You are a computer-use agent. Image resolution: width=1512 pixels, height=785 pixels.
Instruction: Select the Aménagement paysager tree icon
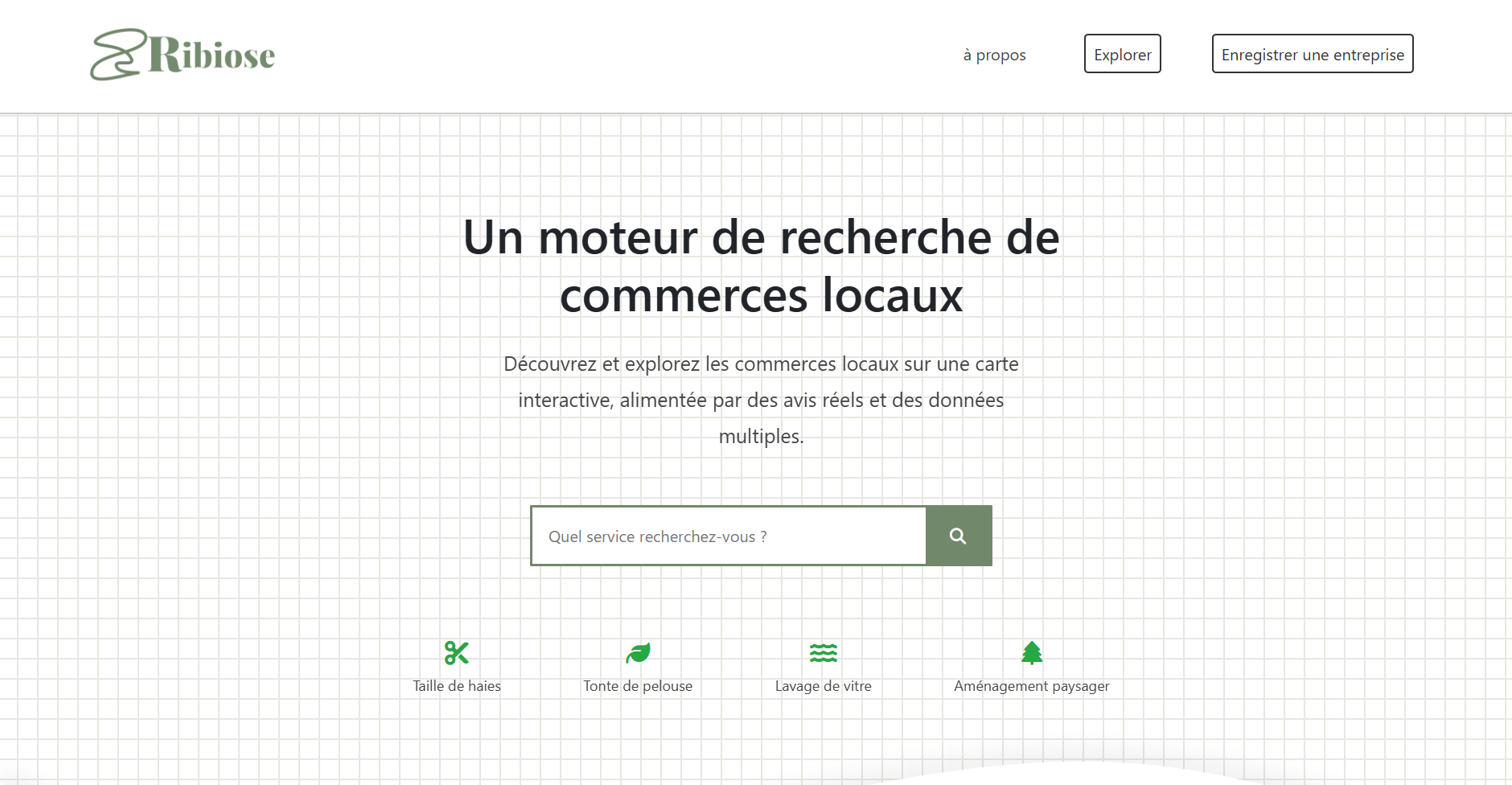[1031, 652]
